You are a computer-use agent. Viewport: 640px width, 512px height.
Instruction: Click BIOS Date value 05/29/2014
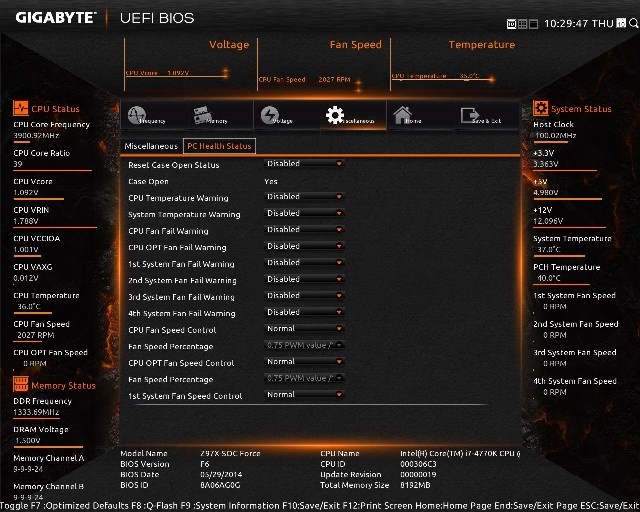[x=221, y=474]
